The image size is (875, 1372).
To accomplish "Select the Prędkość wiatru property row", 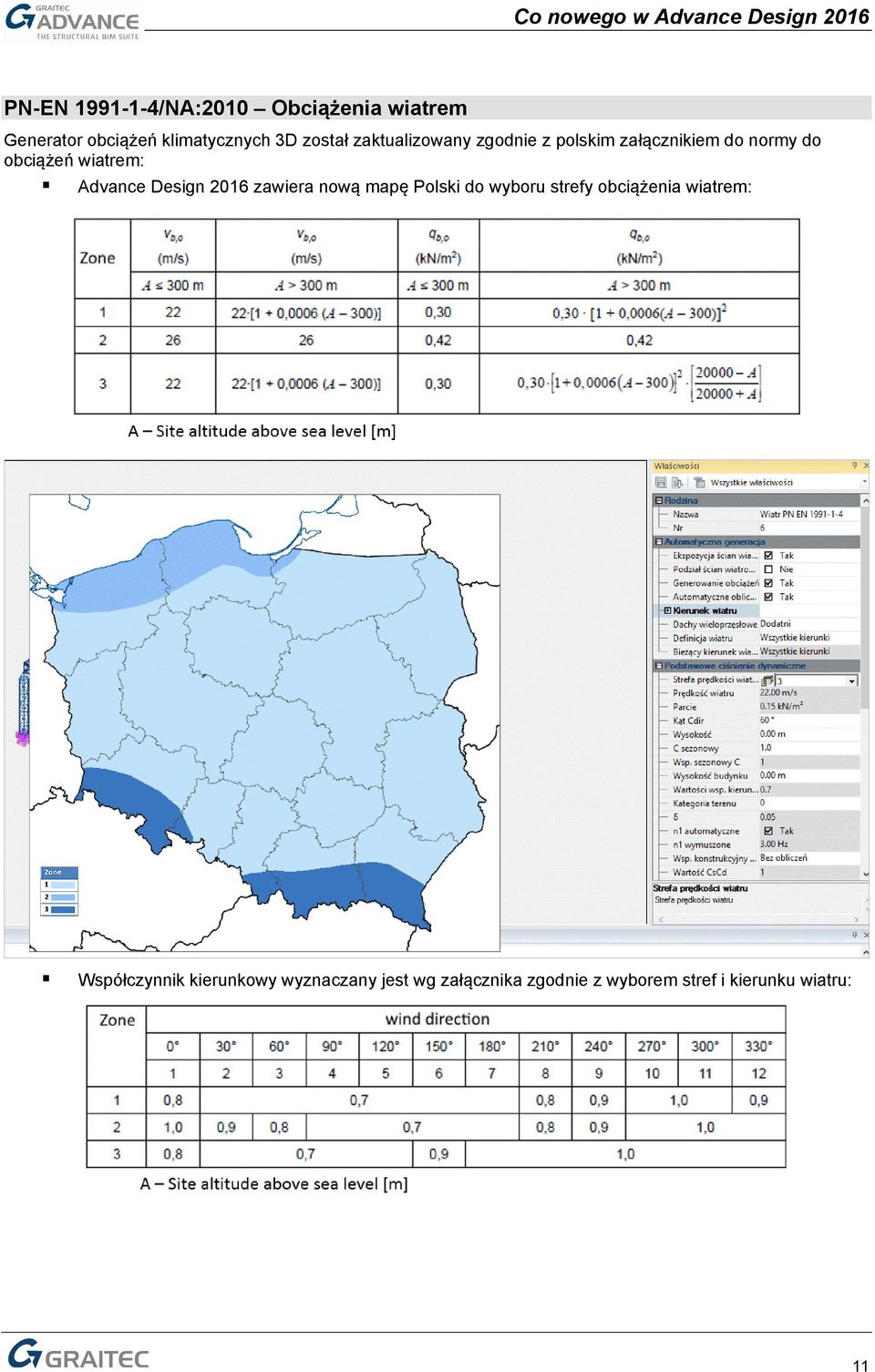I will coord(757,693).
